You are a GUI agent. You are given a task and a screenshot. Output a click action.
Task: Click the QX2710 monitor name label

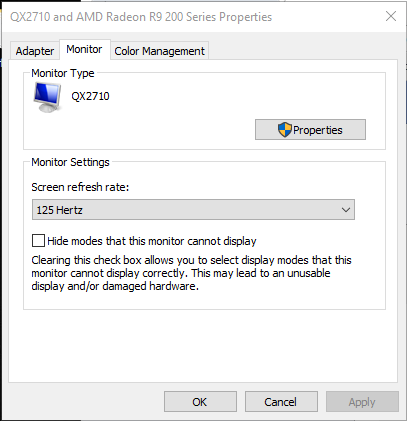coord(90,96)
